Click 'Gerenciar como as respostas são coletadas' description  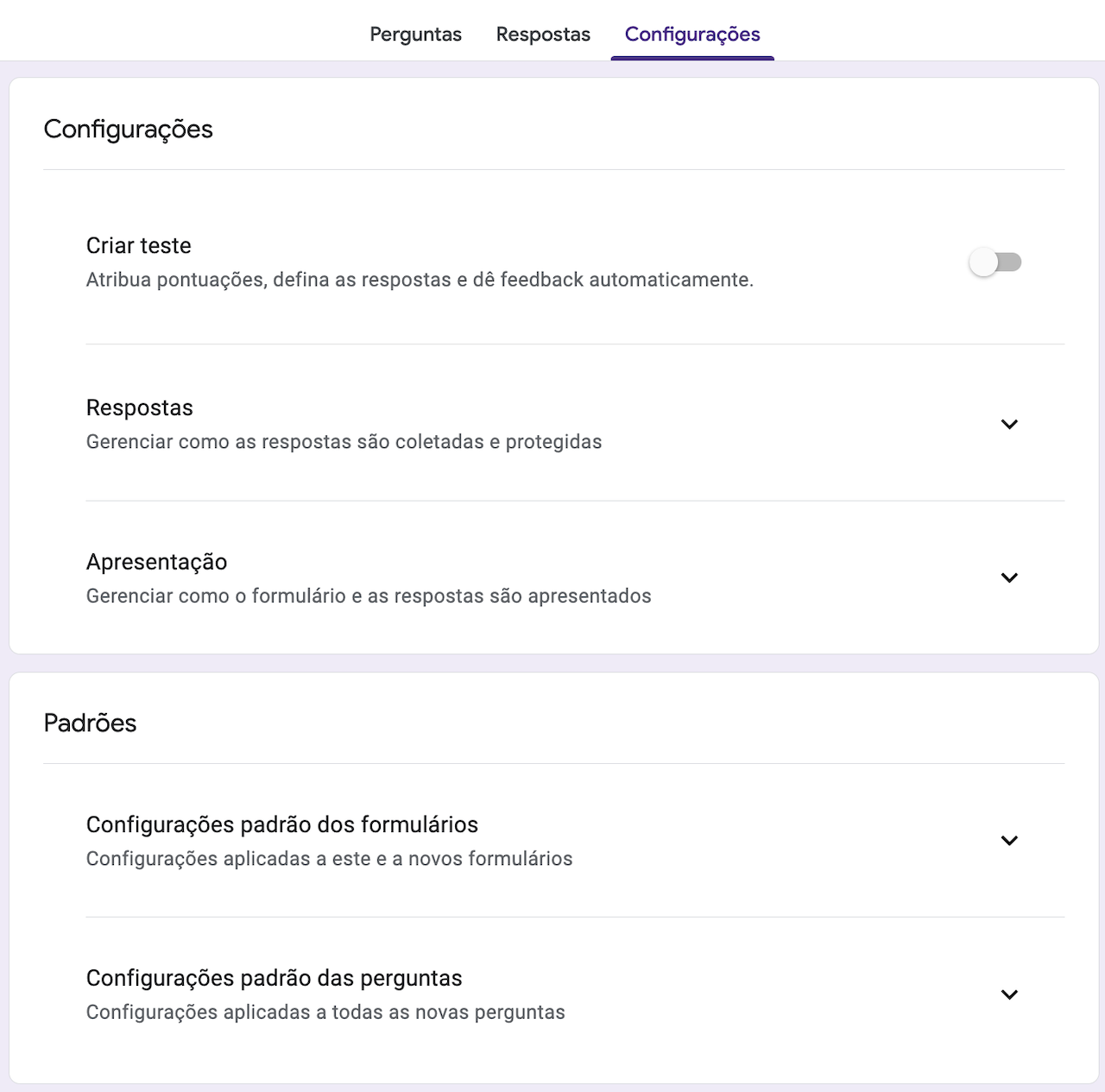click(x=344, y=442)
